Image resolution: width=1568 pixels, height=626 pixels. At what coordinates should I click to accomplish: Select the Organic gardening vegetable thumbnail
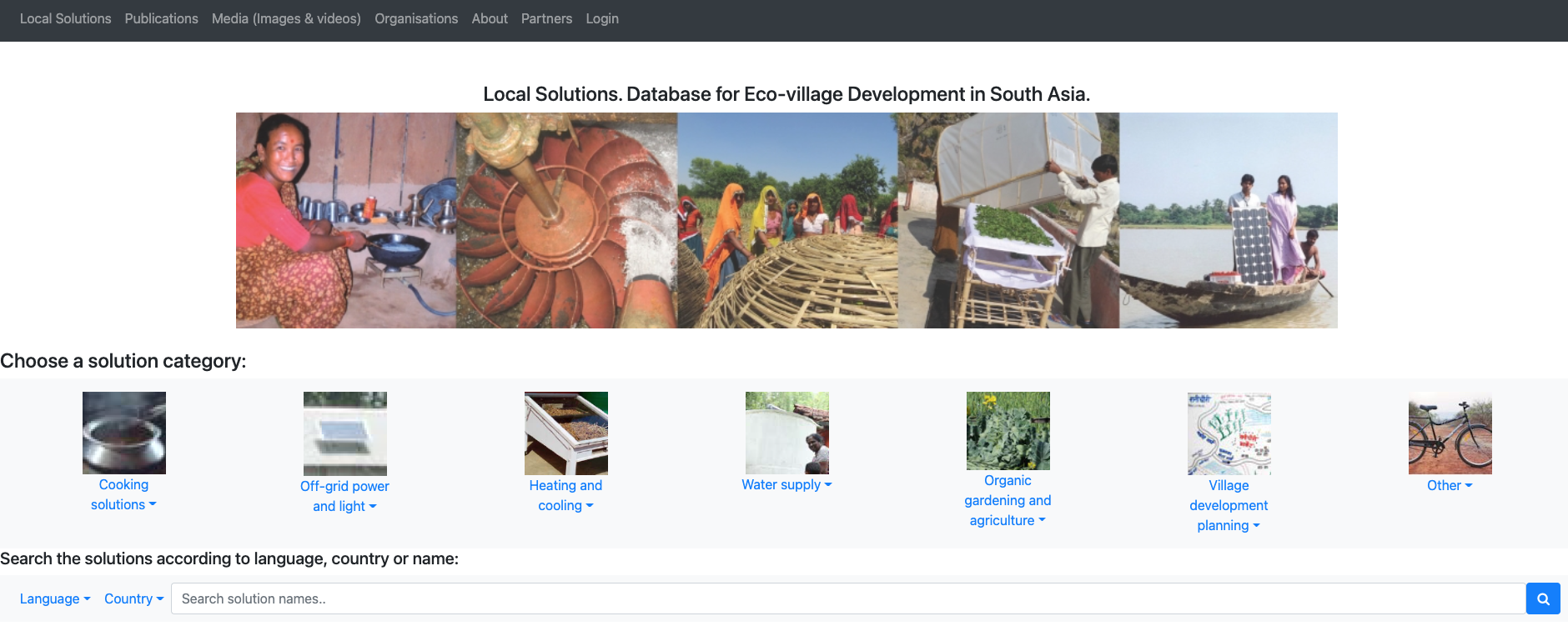pyautogui.click(x=1008, y=431)
